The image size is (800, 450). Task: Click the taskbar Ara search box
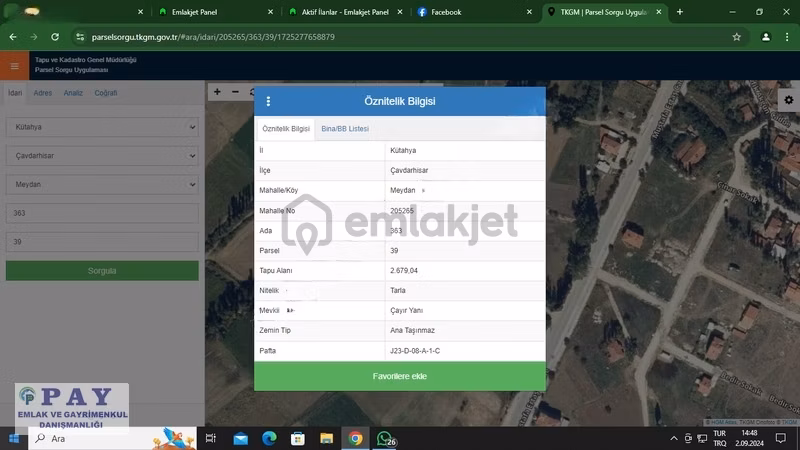[x=112, y=438]
